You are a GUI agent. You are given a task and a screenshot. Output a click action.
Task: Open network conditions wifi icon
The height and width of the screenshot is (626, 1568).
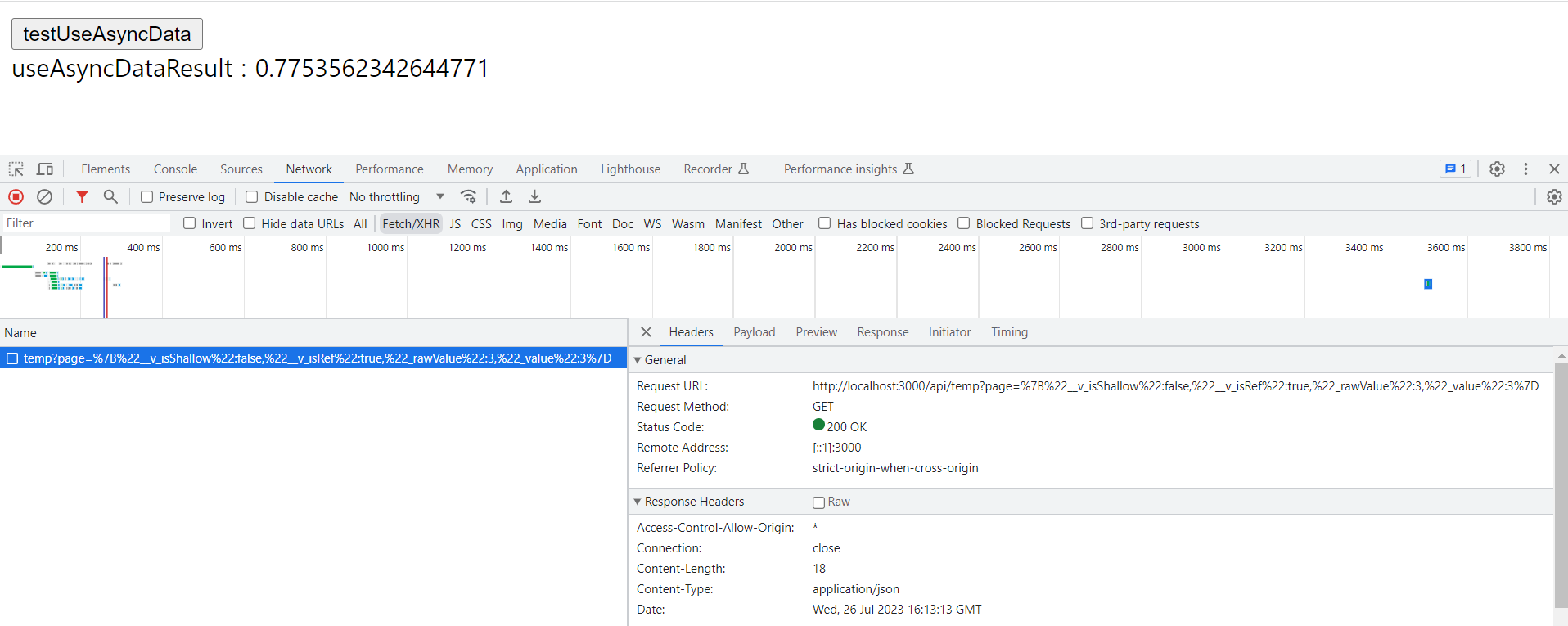tap(468, 197)
